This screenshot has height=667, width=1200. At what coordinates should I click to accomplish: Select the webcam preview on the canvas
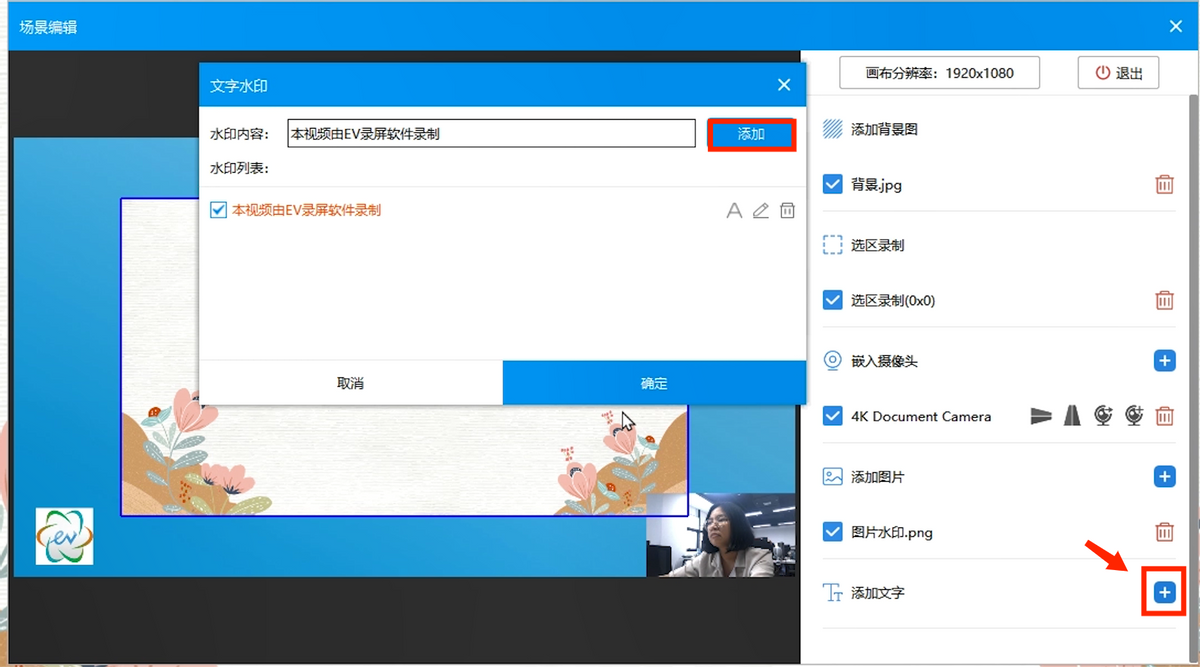721,535
